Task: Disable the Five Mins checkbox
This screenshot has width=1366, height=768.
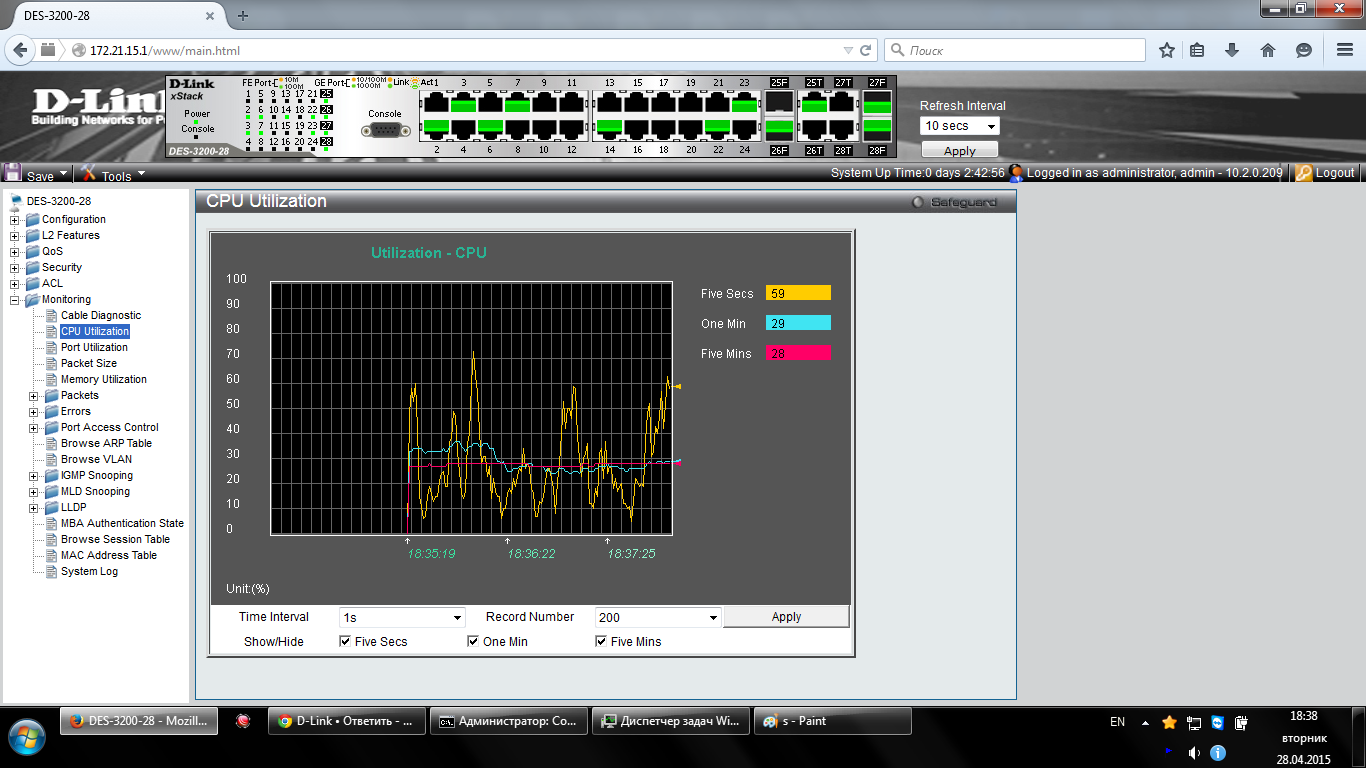Action: tap(601, 642)
